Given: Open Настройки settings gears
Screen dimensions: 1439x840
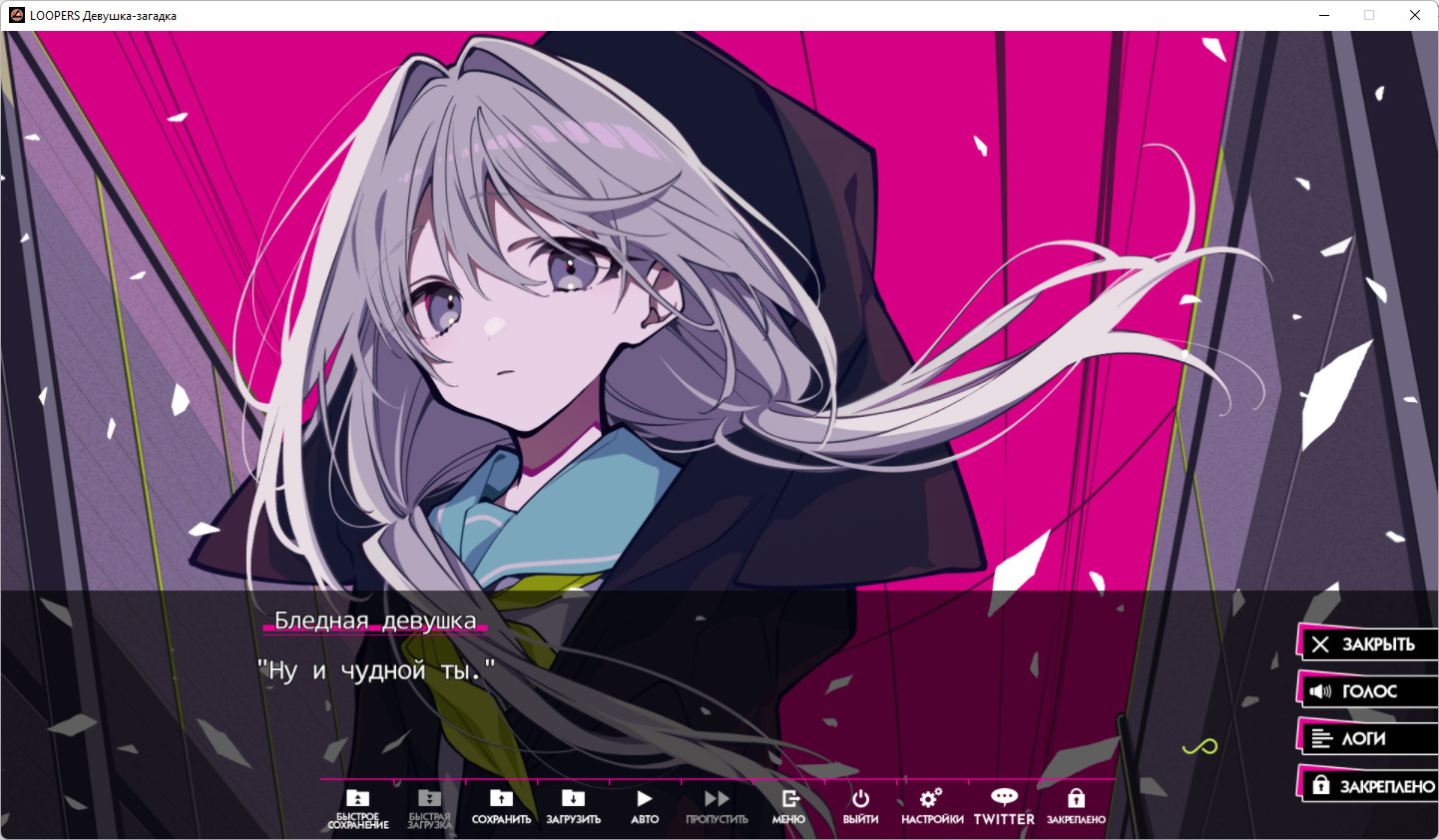Looking at the screenshot, I should coord(932,807).
